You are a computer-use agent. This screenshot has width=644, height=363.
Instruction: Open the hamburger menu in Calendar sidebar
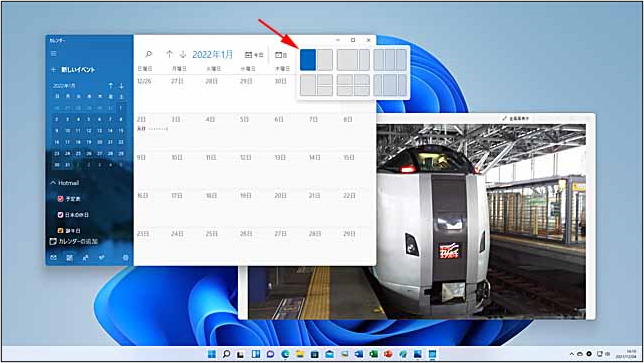(53, 54)
